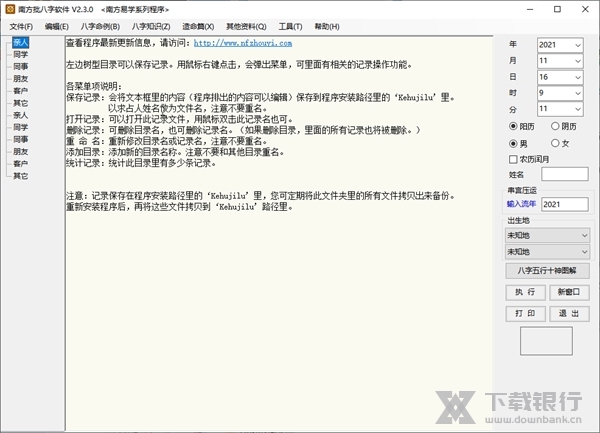Select the 女 gender radio button
Screen dimensions: 600x433
555,143
